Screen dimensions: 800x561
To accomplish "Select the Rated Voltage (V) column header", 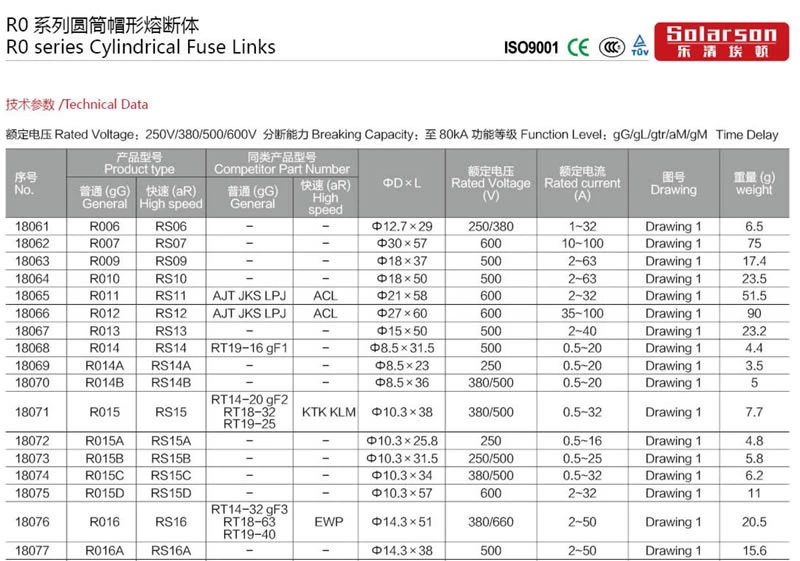I will pyautogui.click(x=490, y=183).
